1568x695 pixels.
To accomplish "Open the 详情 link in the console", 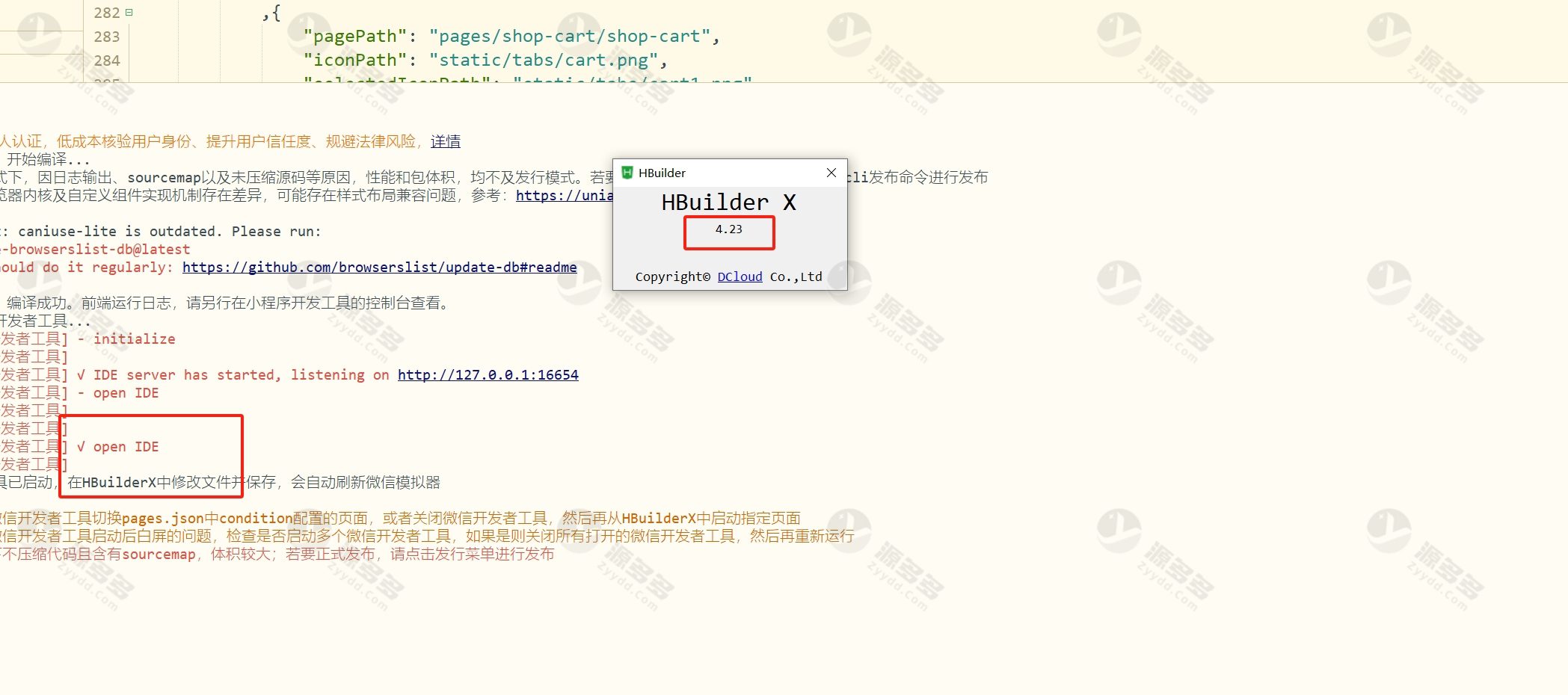I will click(x=446, y=141).
